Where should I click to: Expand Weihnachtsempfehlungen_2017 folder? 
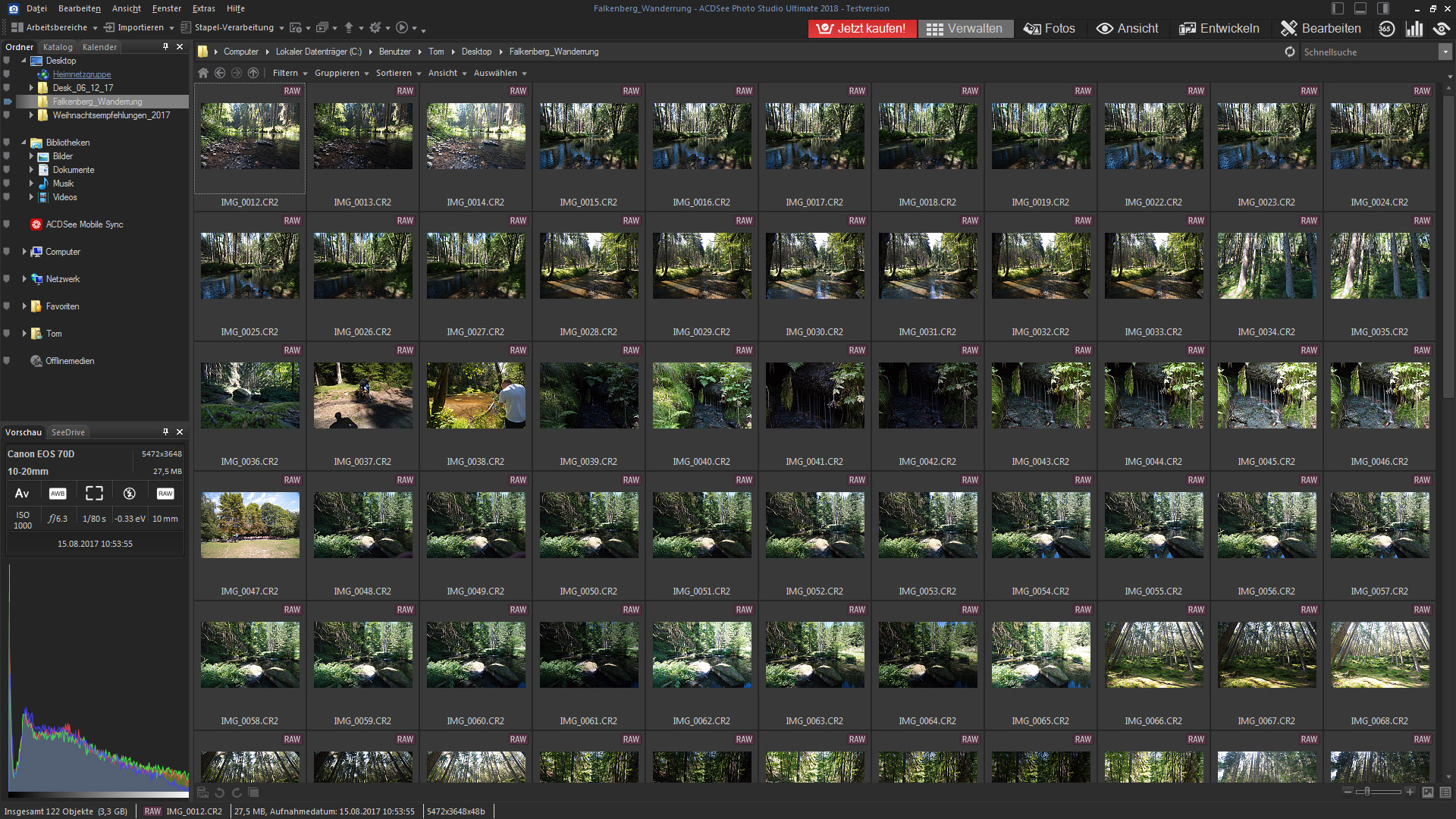(31, 115)
